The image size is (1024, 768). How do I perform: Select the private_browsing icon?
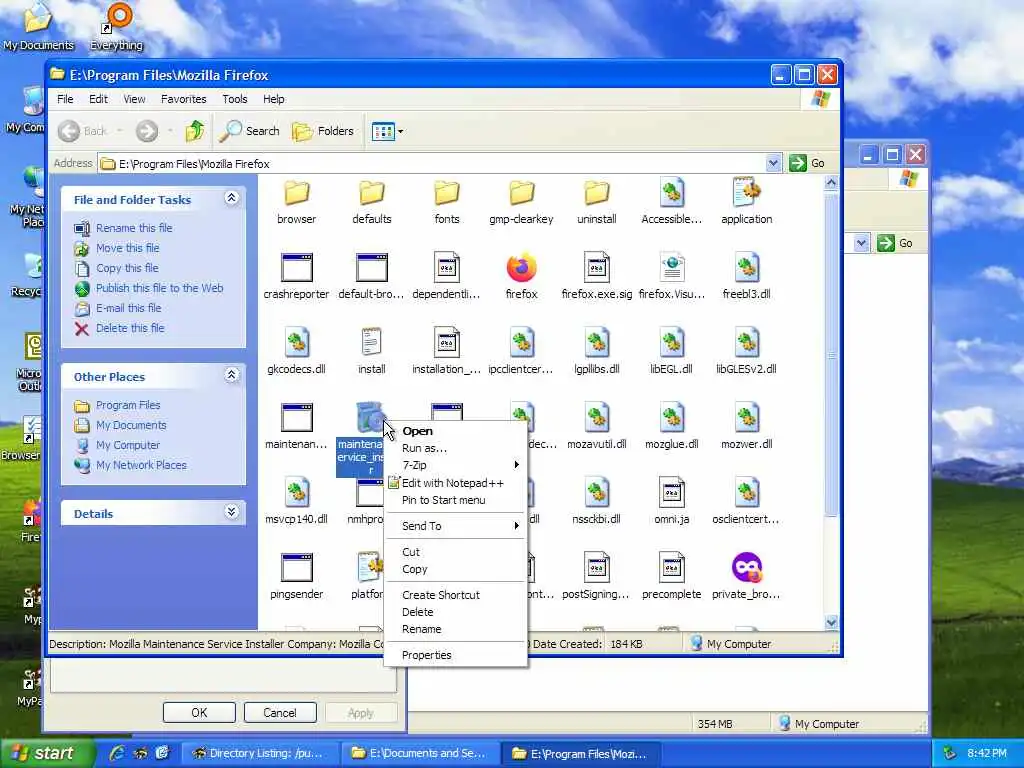pyautogui.click(x=746, y=568)
